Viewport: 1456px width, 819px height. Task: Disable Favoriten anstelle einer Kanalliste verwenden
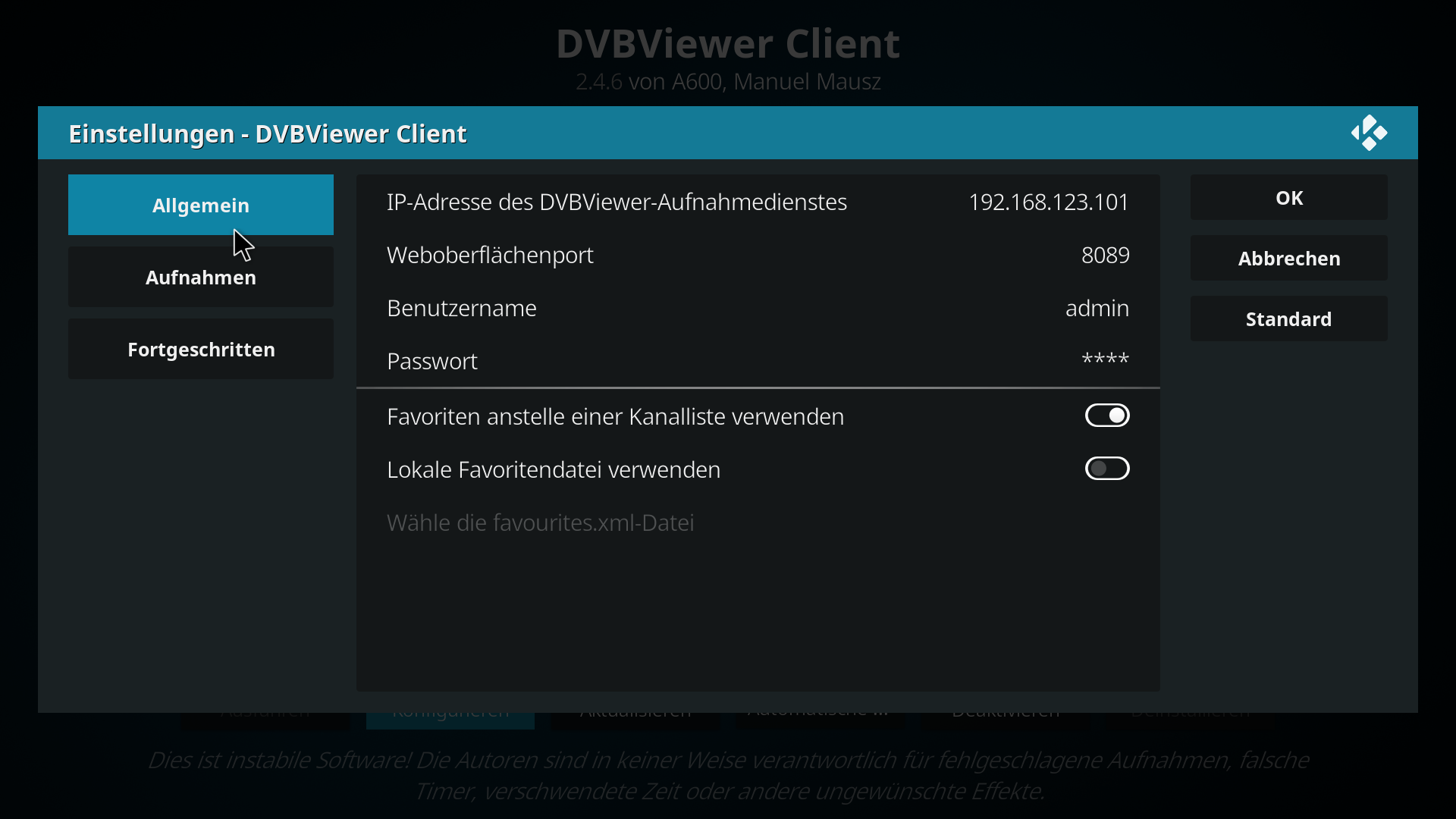[1107, 416]
